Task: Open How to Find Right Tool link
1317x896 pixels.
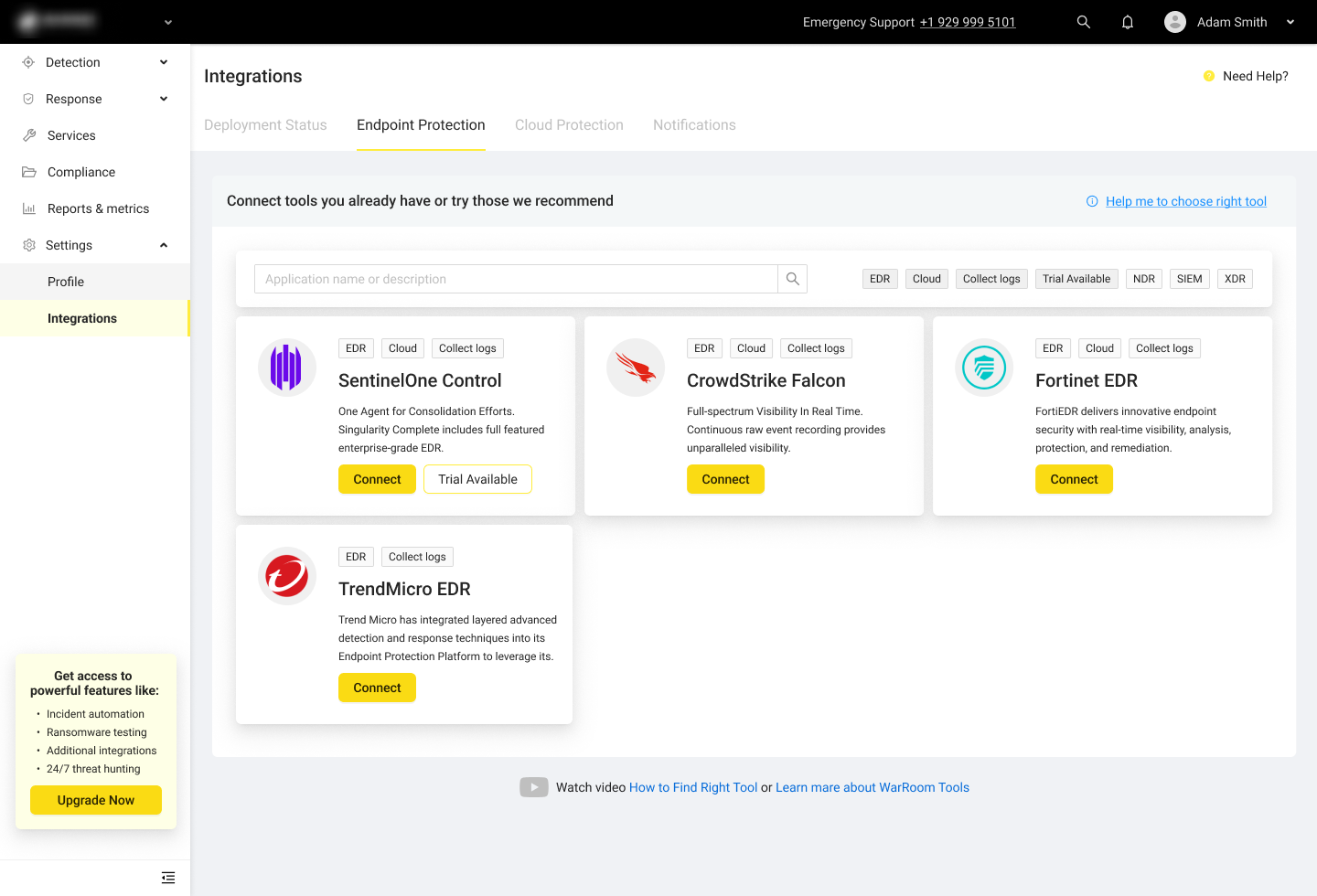Action: click(x=693, y=787)
